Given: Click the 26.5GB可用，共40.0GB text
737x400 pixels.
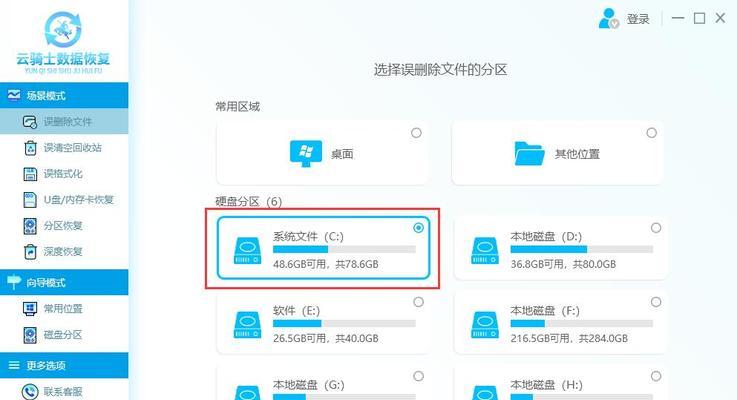Looking at the screenshot, I should (x=326, y=338).
